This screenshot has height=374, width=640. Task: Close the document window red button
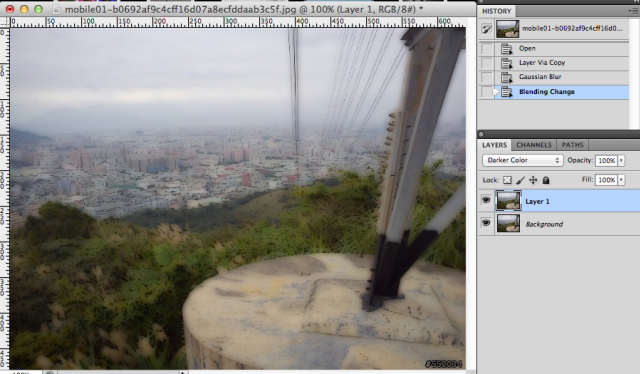(x=10, y=9)
